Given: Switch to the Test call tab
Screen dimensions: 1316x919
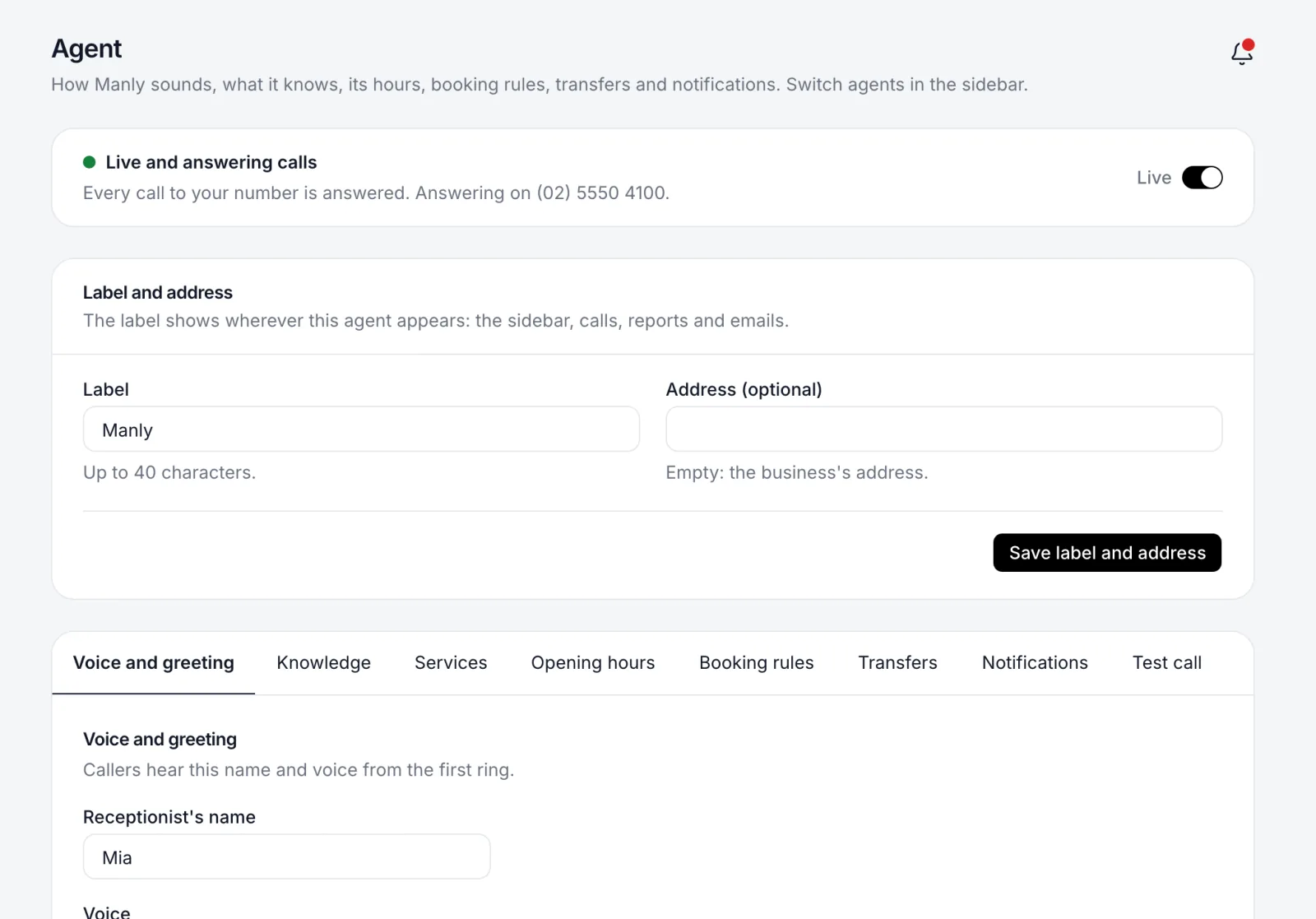Looking at the screenshot, I should pos(1167,663).
